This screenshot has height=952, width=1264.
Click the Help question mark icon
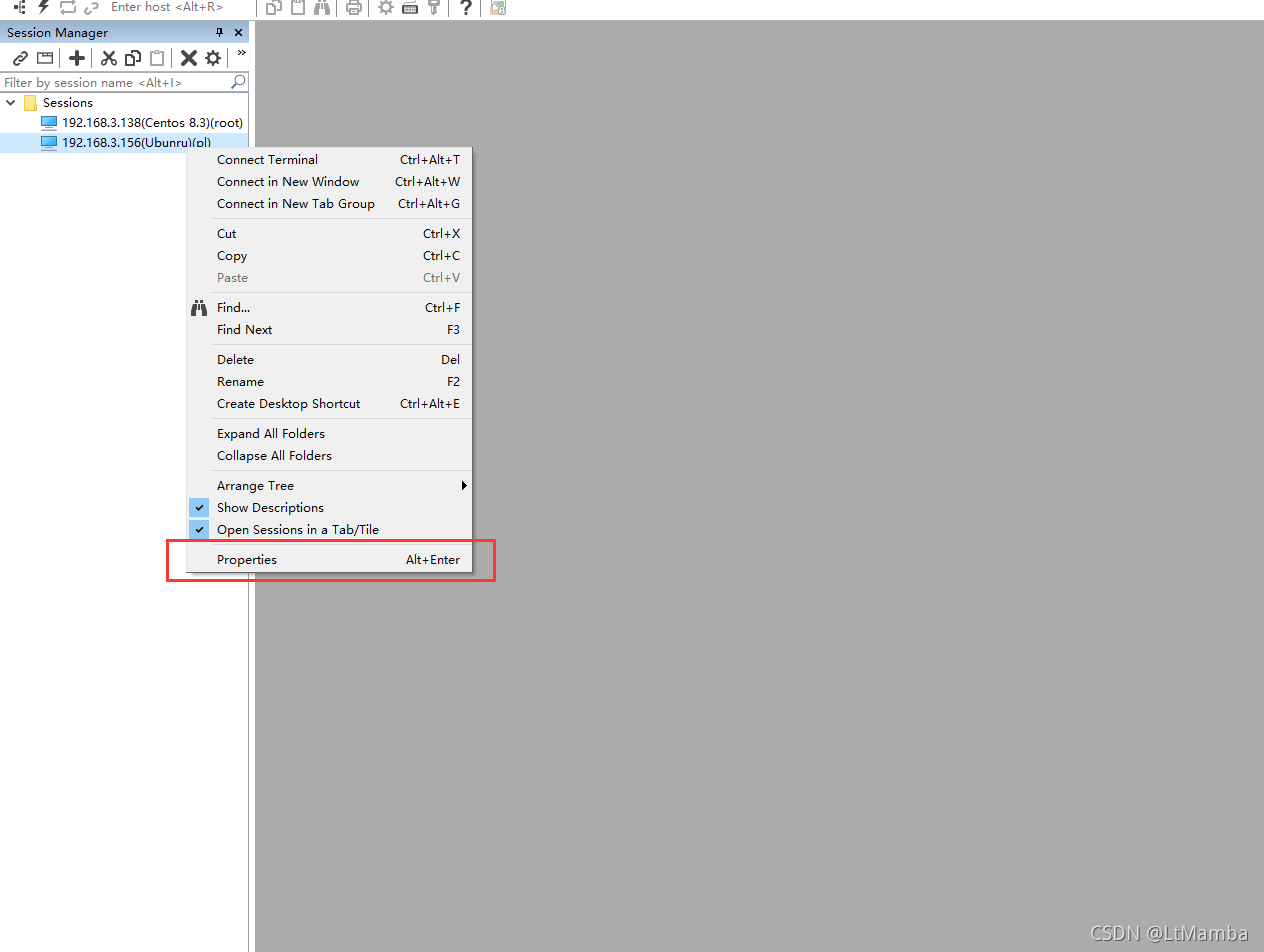point(466,7)
